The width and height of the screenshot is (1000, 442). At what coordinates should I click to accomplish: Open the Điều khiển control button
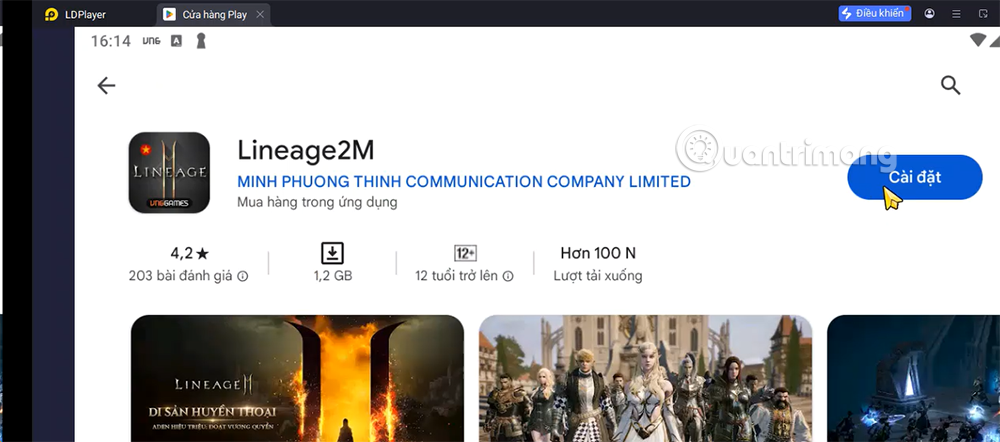coord(874,13)
